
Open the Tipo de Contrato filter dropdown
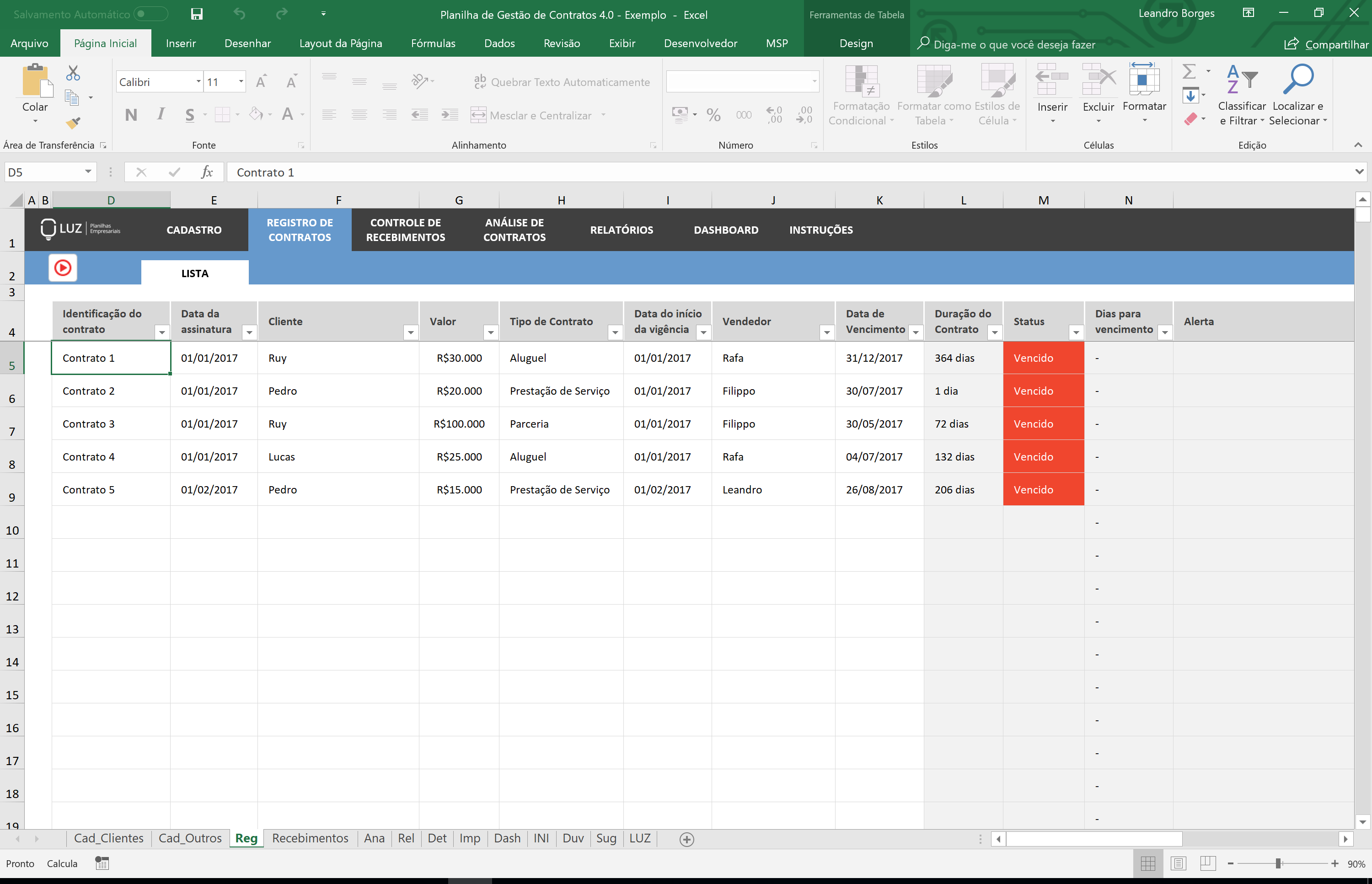coord(615,332)
